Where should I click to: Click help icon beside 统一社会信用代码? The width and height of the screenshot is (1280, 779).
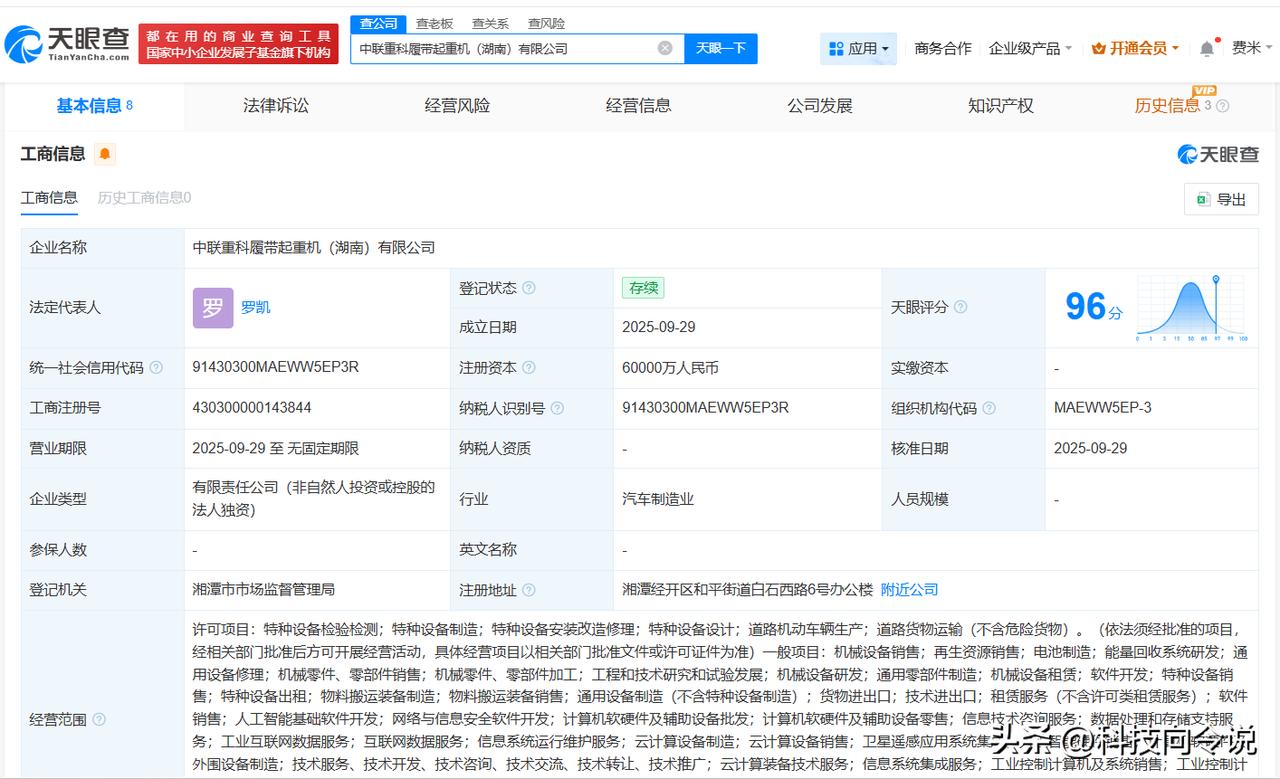(x=156, y=368)
